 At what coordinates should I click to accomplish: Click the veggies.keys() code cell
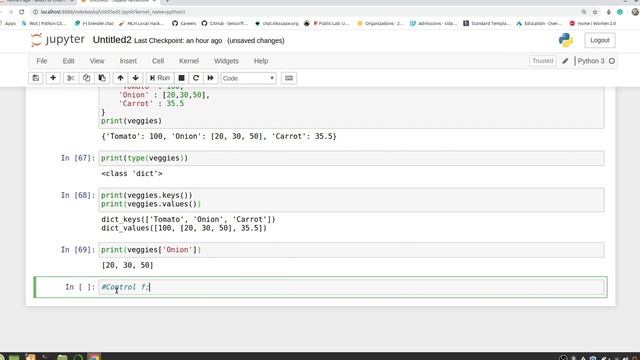coord(351,200)
